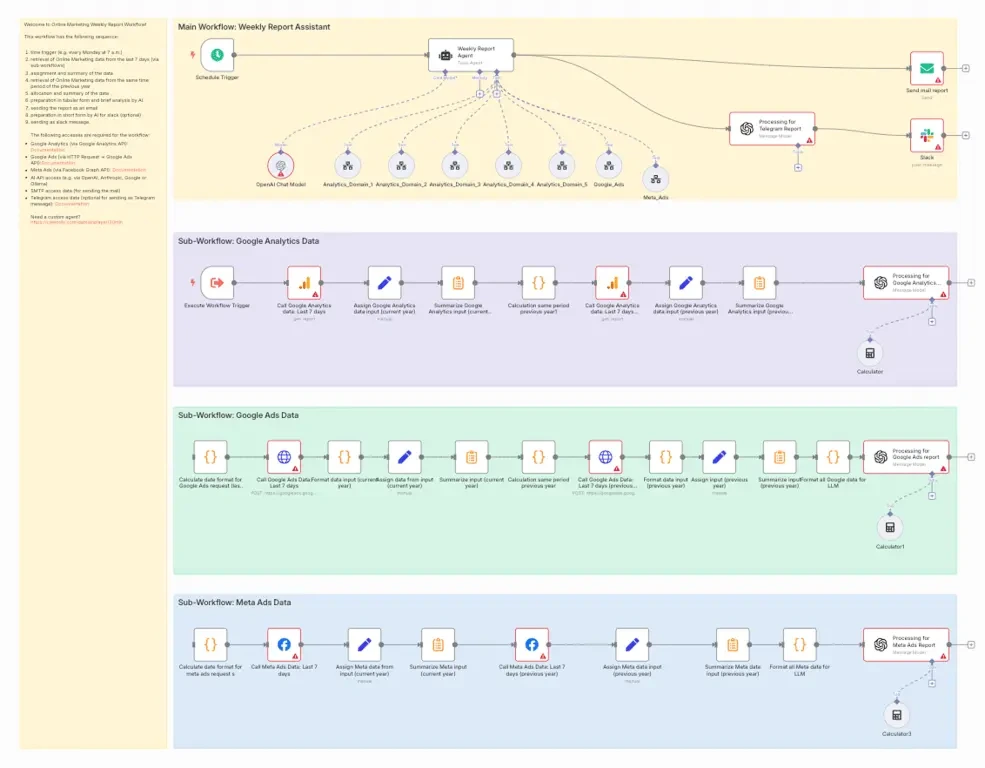The image size is (985, 768).
Task: Open the Processing for Google Analytics node
Action: (906, 283)
